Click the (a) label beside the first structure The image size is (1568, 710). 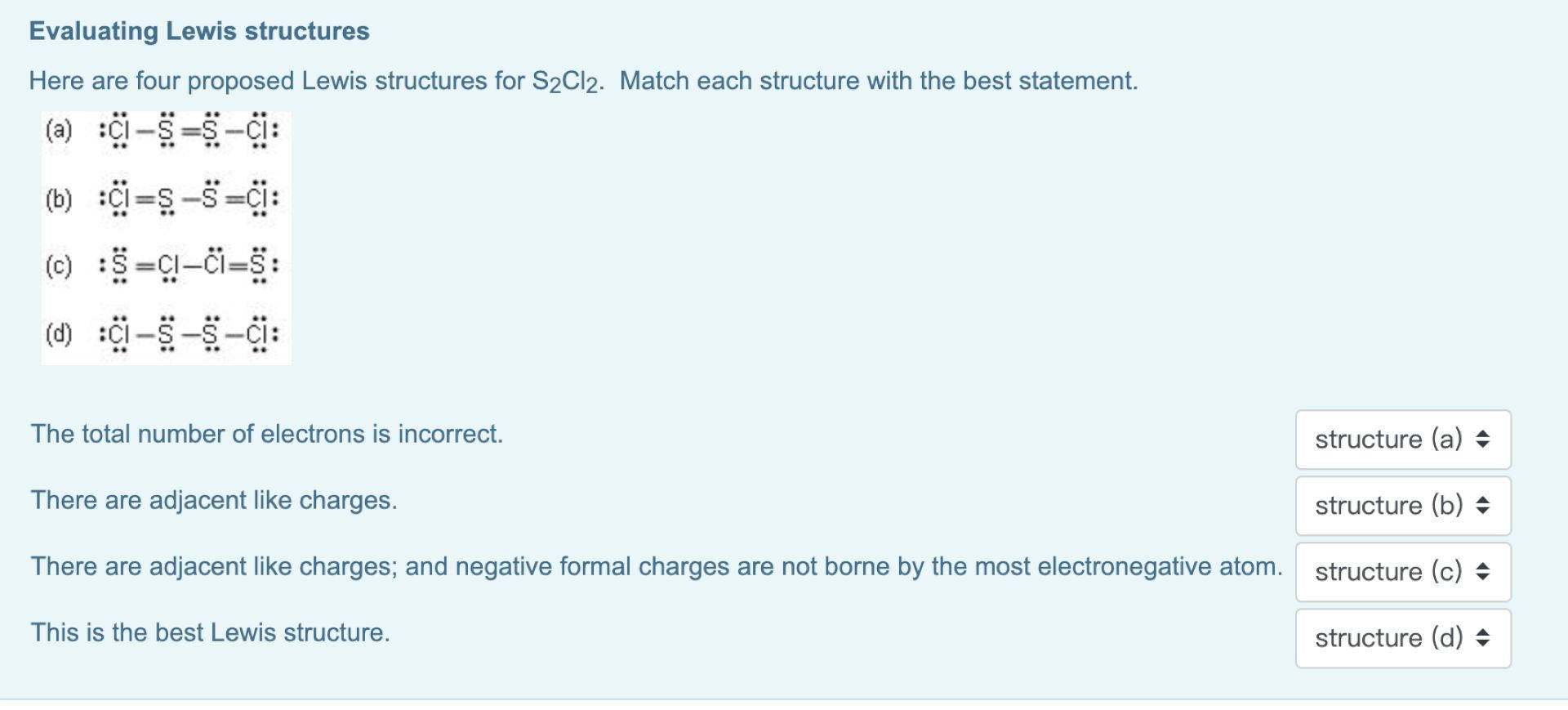(59, 131)
